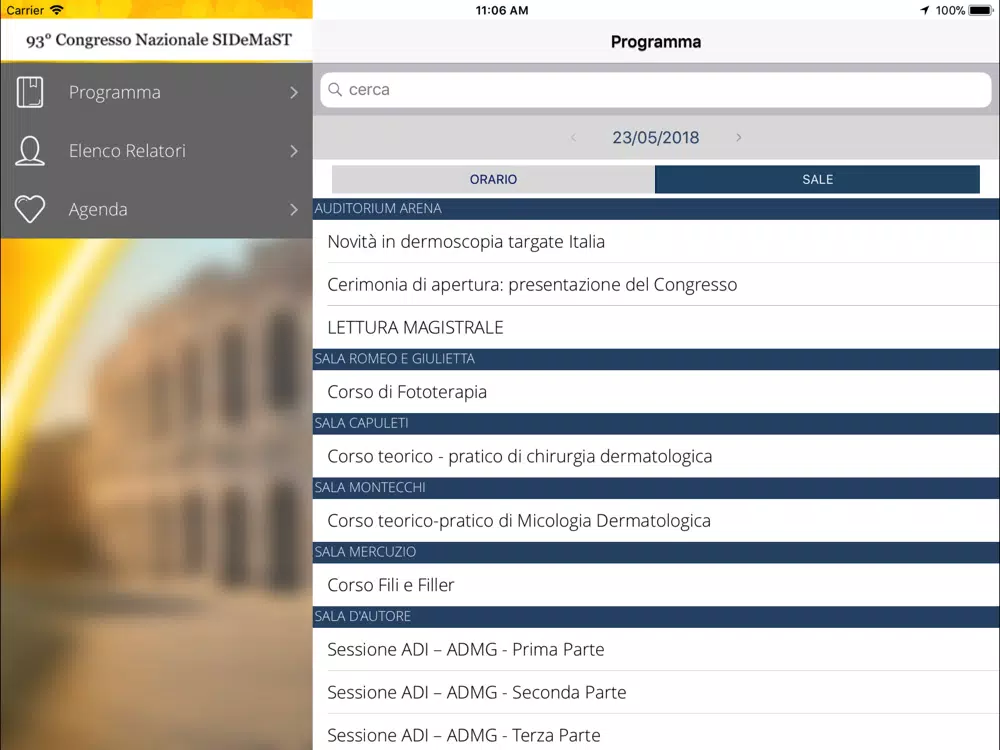Open Cerimonia di apertura session
Screen dimensions: 1000x750
point(656,284)
